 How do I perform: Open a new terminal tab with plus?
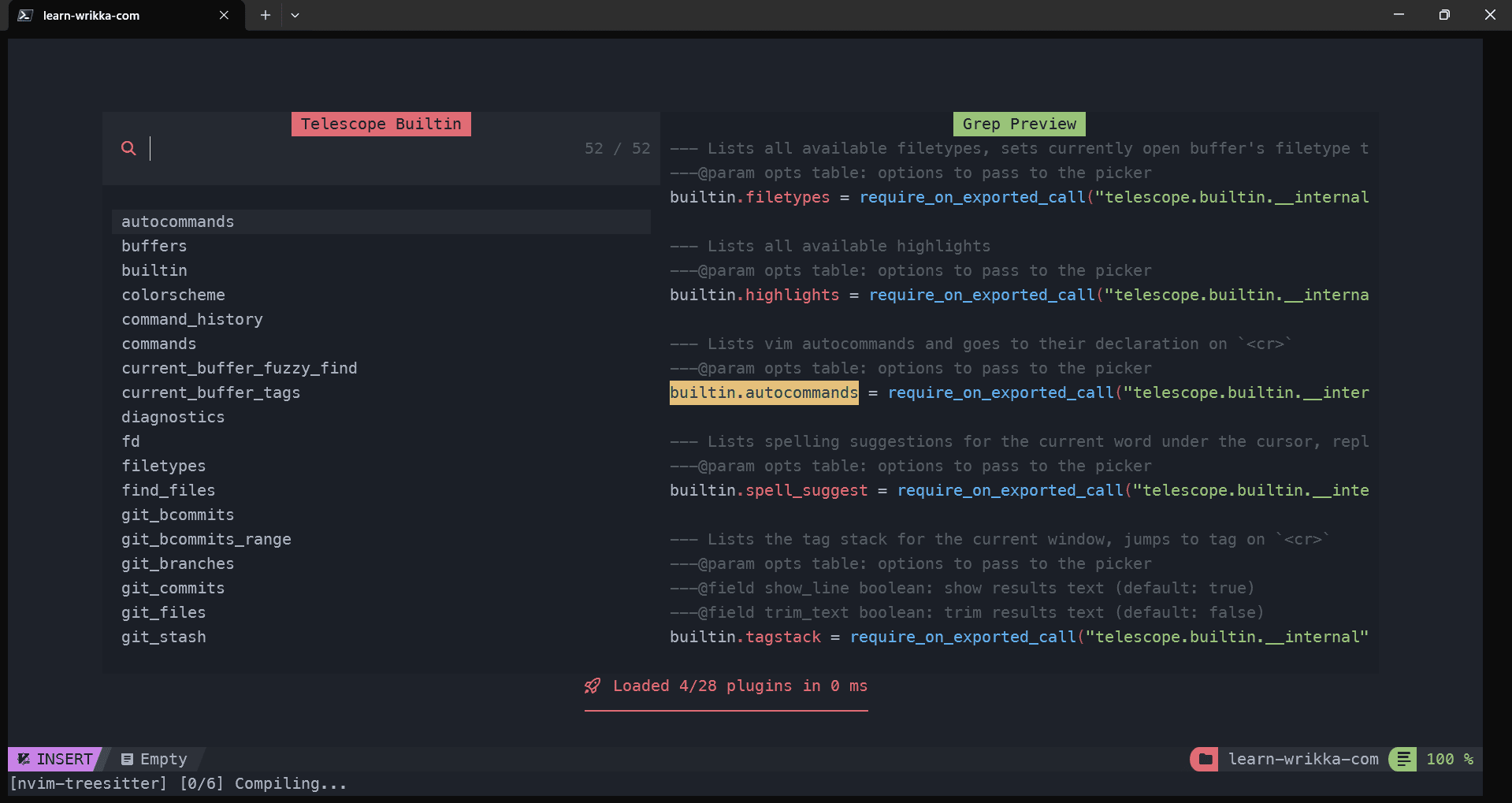click(x=266, y=15)
